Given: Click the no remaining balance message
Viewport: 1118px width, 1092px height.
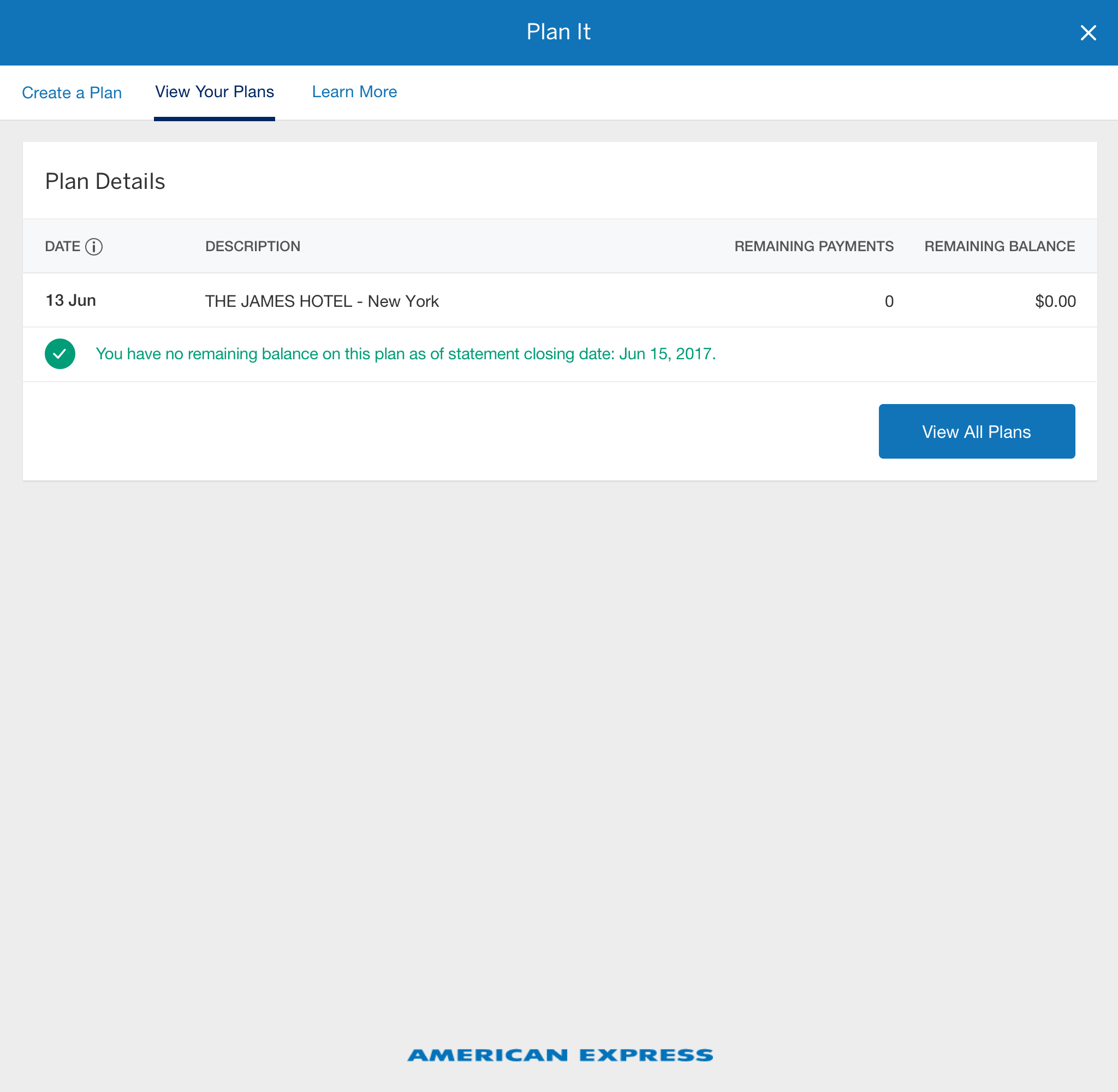Looking at the screenshot, I should 406,353.
